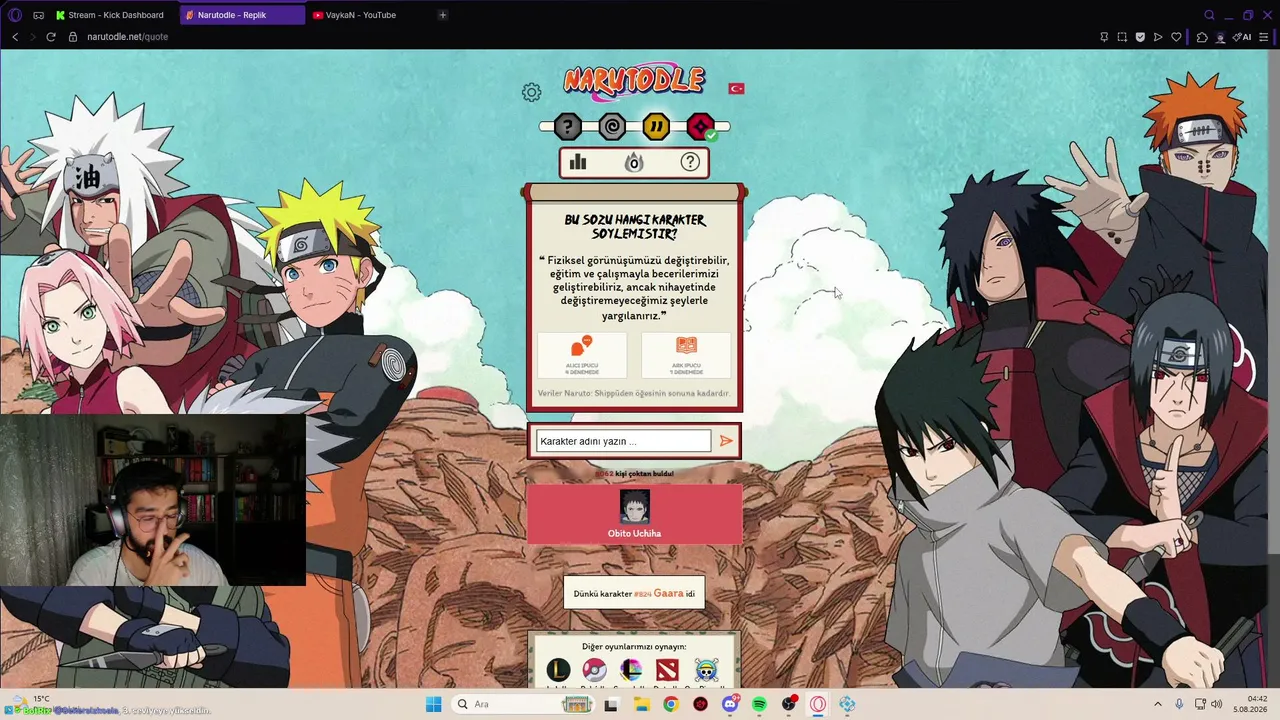Click the Obito Uchiha guess portrait
Viewport: 1280px width, 720px height.
pyautogui.click(x=635, y=507)
